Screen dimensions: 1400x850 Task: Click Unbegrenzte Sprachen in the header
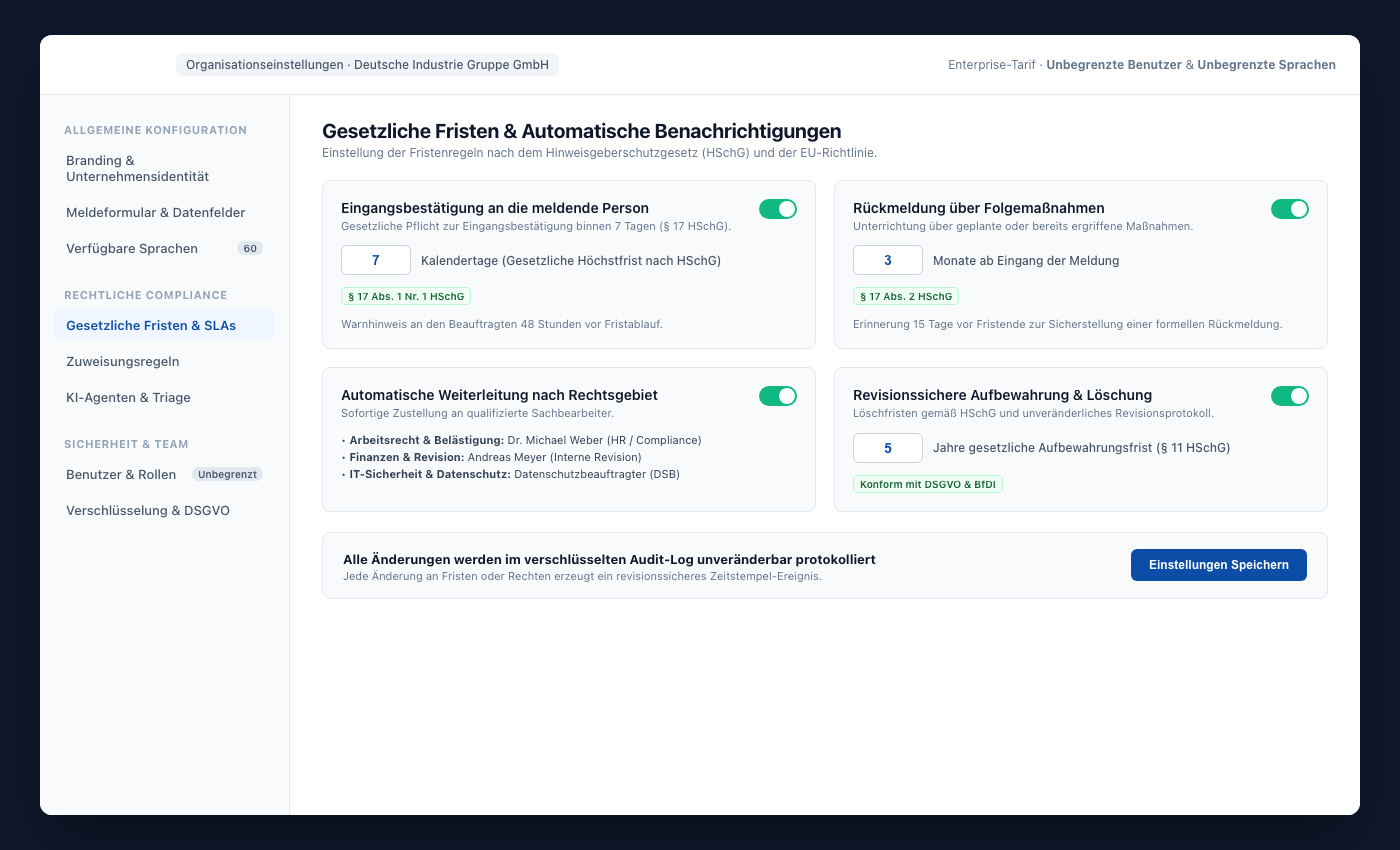tap(1266, 65)
